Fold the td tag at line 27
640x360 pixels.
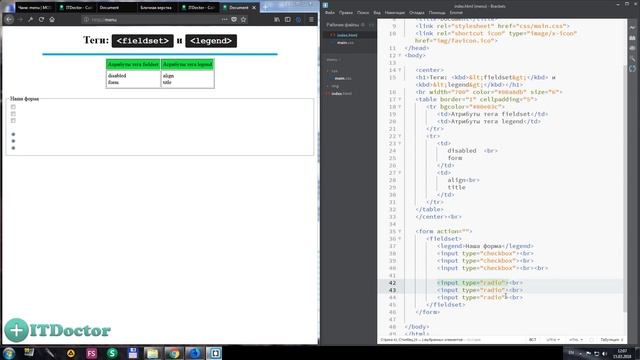[x=400, y=173]
